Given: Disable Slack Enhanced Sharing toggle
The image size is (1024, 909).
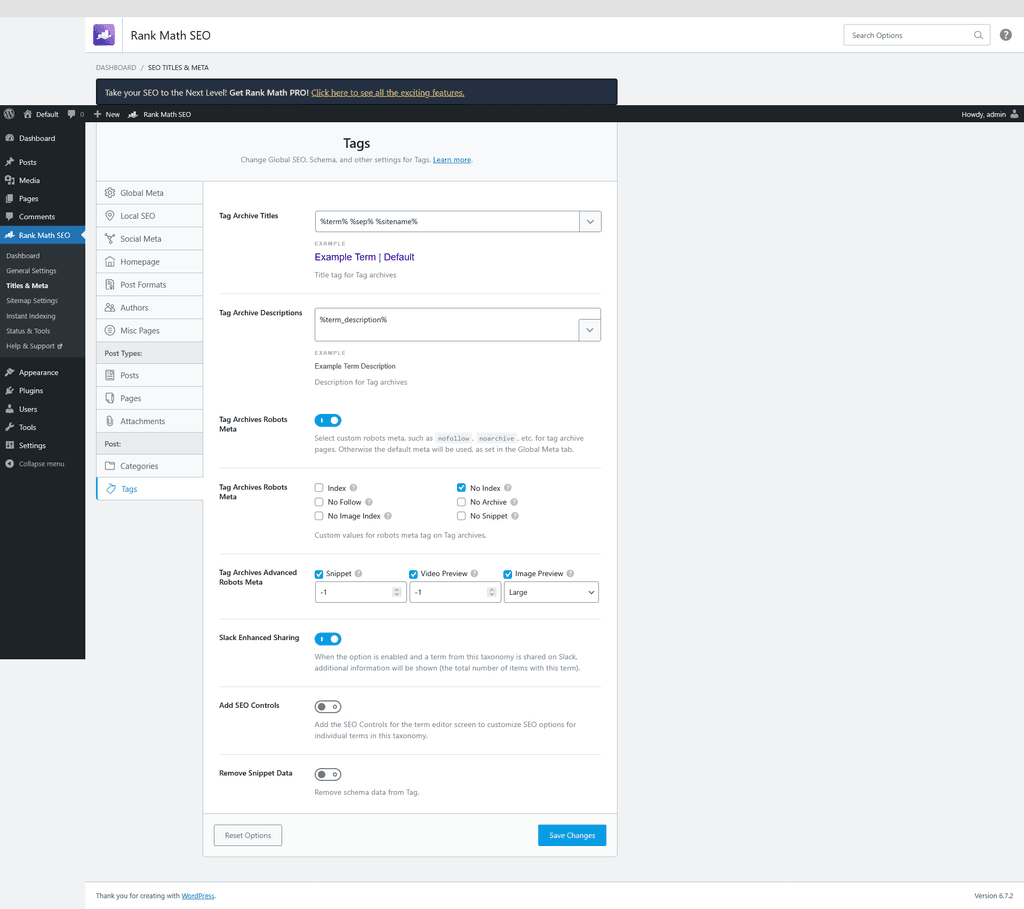Looking at the screenshot, I should click(x=328, y=638).
